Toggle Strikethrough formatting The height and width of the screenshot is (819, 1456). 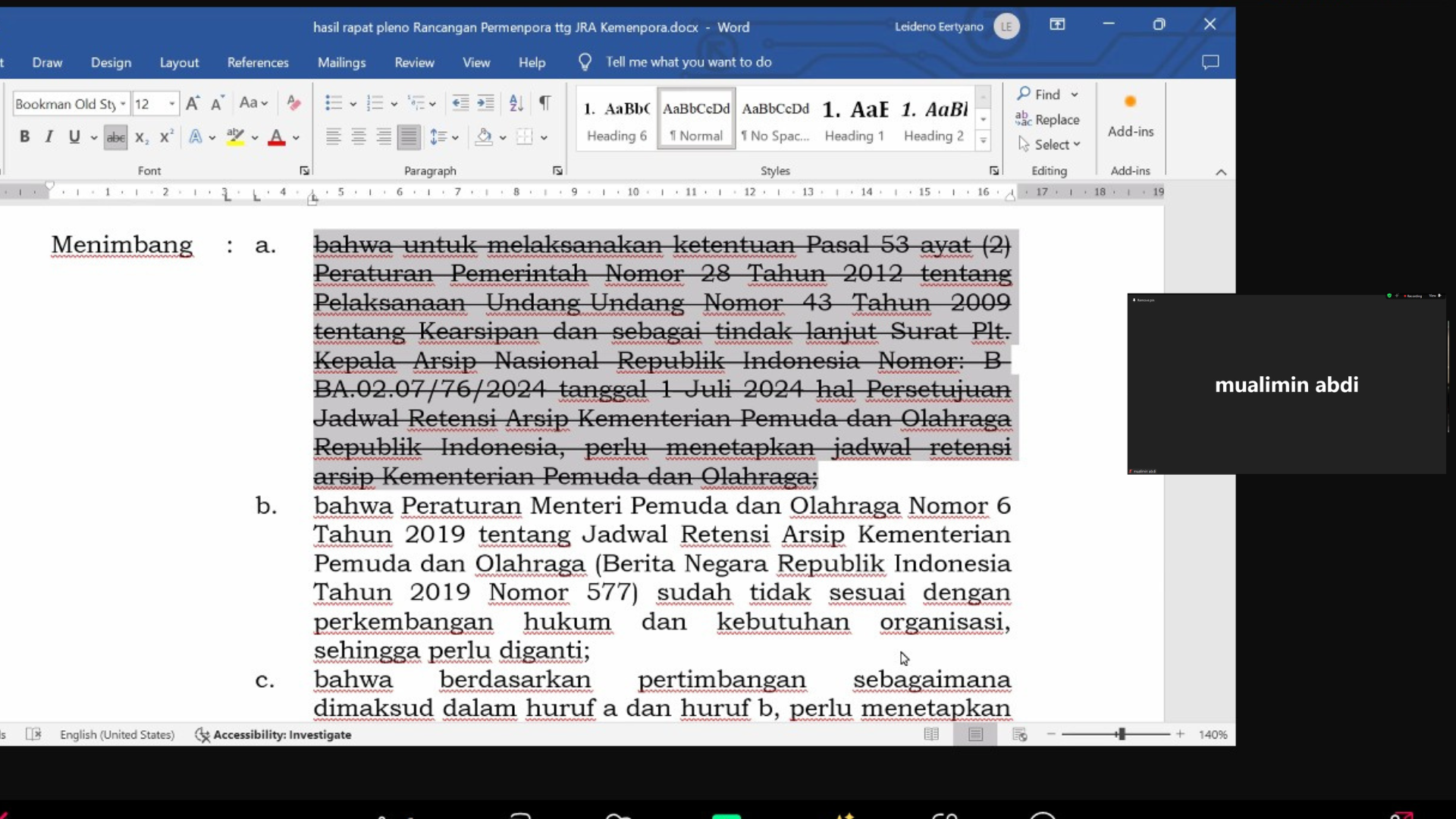pos(115,137)
